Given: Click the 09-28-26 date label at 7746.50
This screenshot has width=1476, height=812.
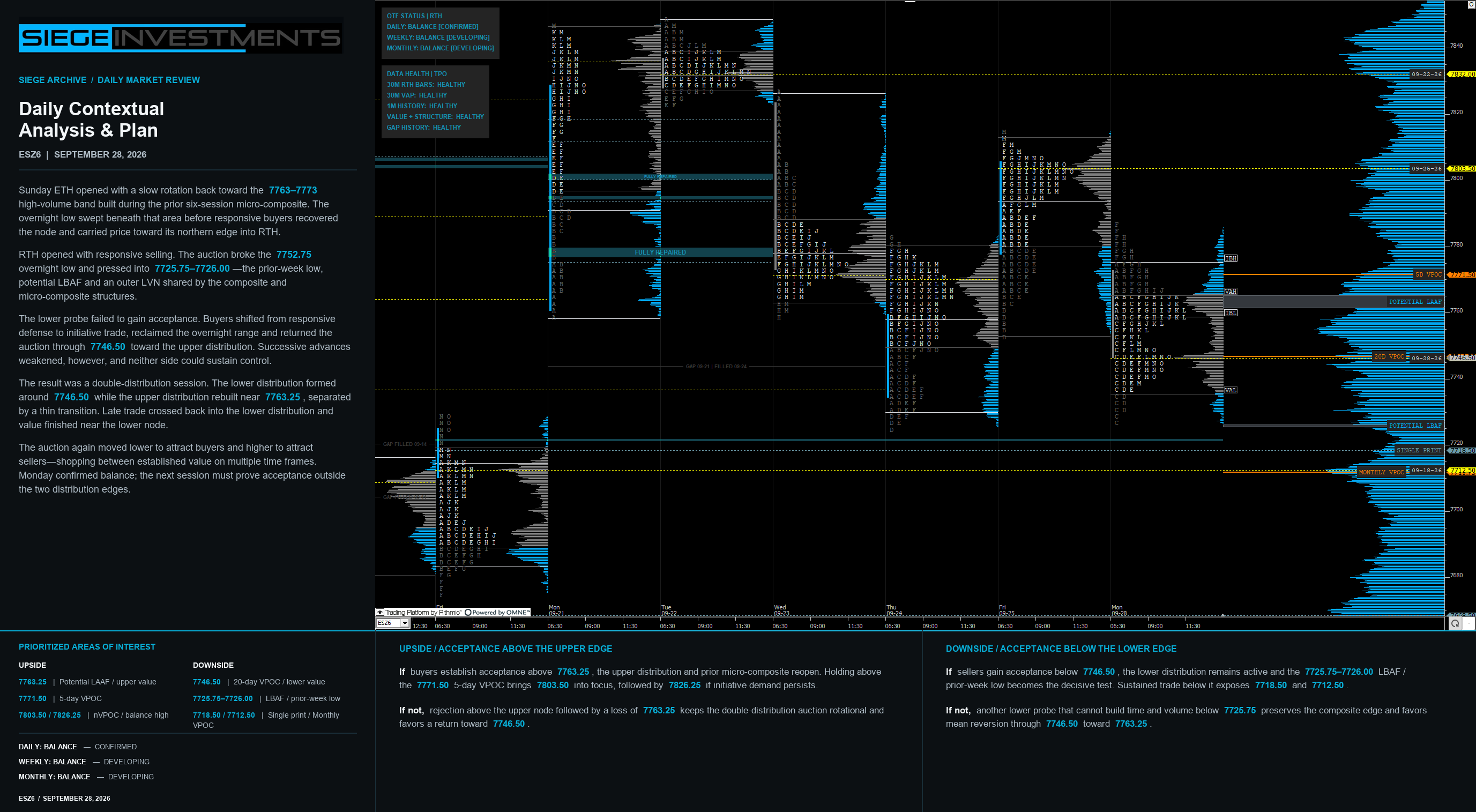Looking at the screenshot, I should (x=1426, y=358).
